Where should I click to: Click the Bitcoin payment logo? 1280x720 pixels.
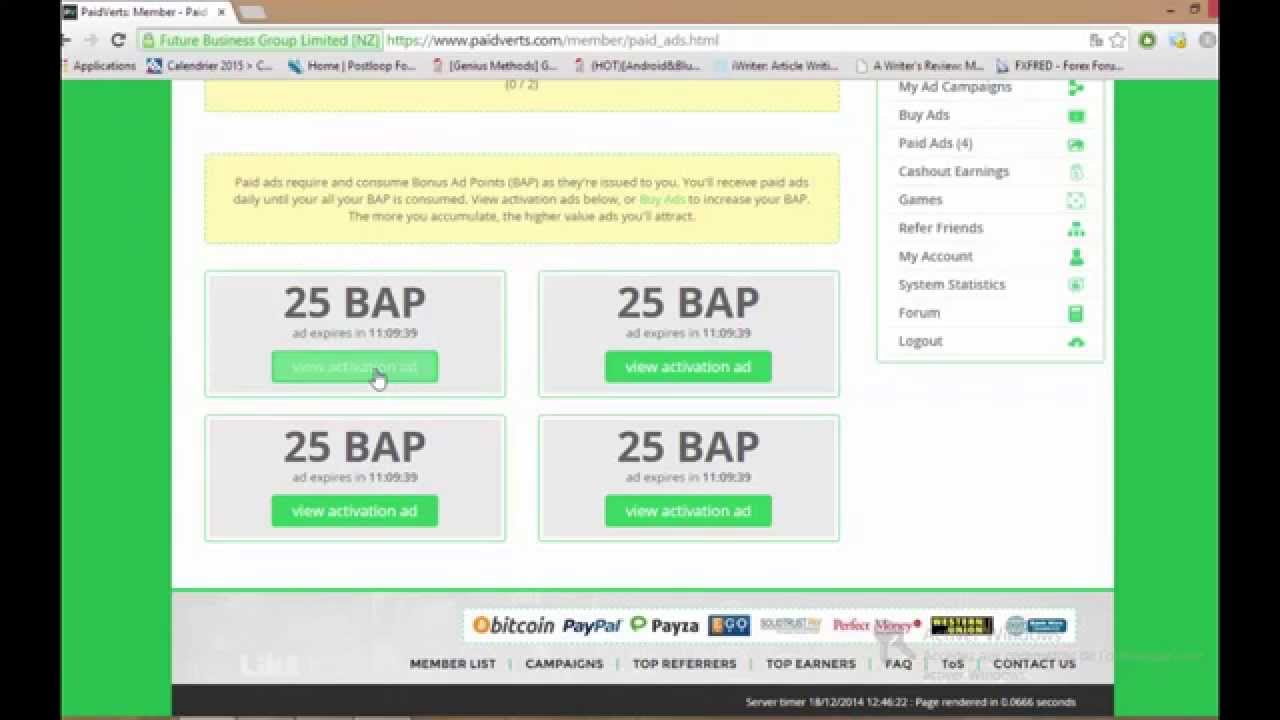click(513, 625)
